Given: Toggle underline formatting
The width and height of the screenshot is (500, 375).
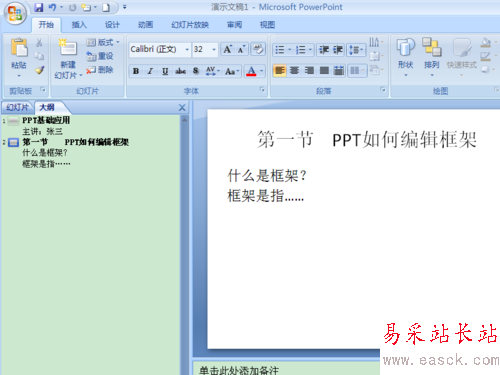Looking at the screenshot, I should (x=165, y=71).
